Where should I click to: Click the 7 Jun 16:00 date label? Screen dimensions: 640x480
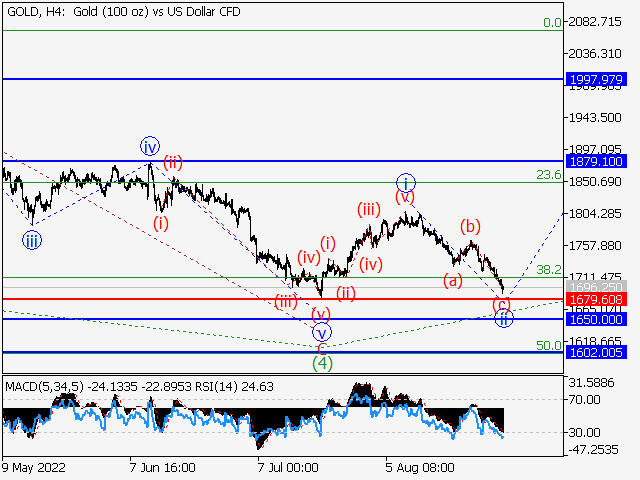162,467
